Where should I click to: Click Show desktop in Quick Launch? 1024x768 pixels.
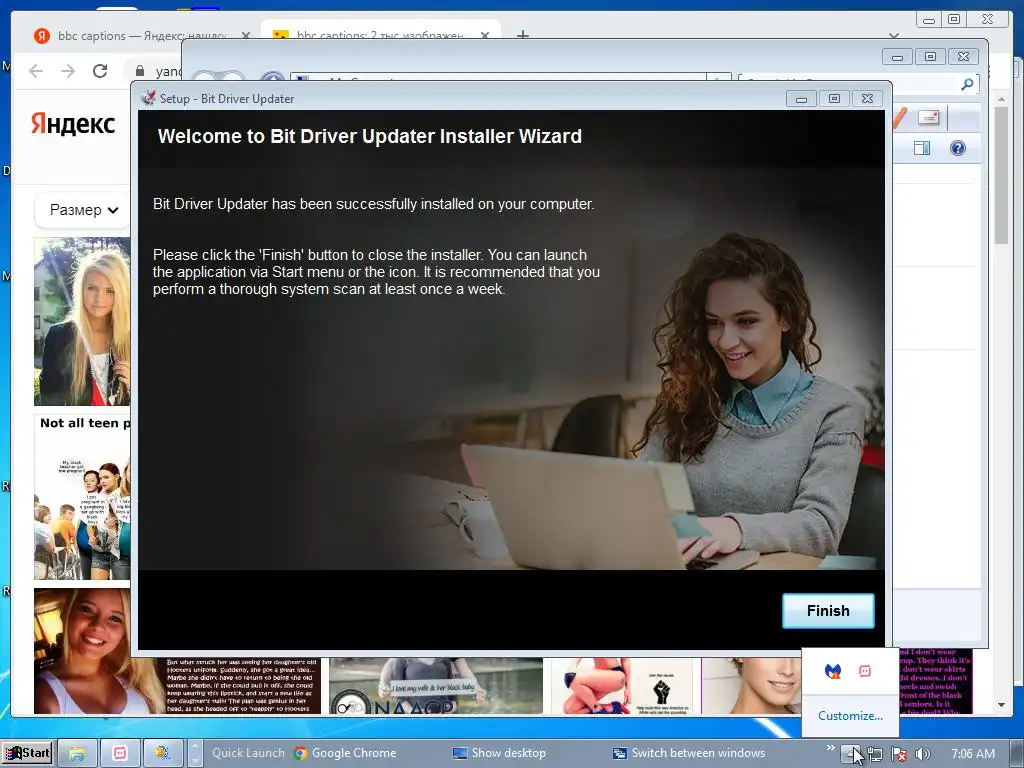(499, 753)
